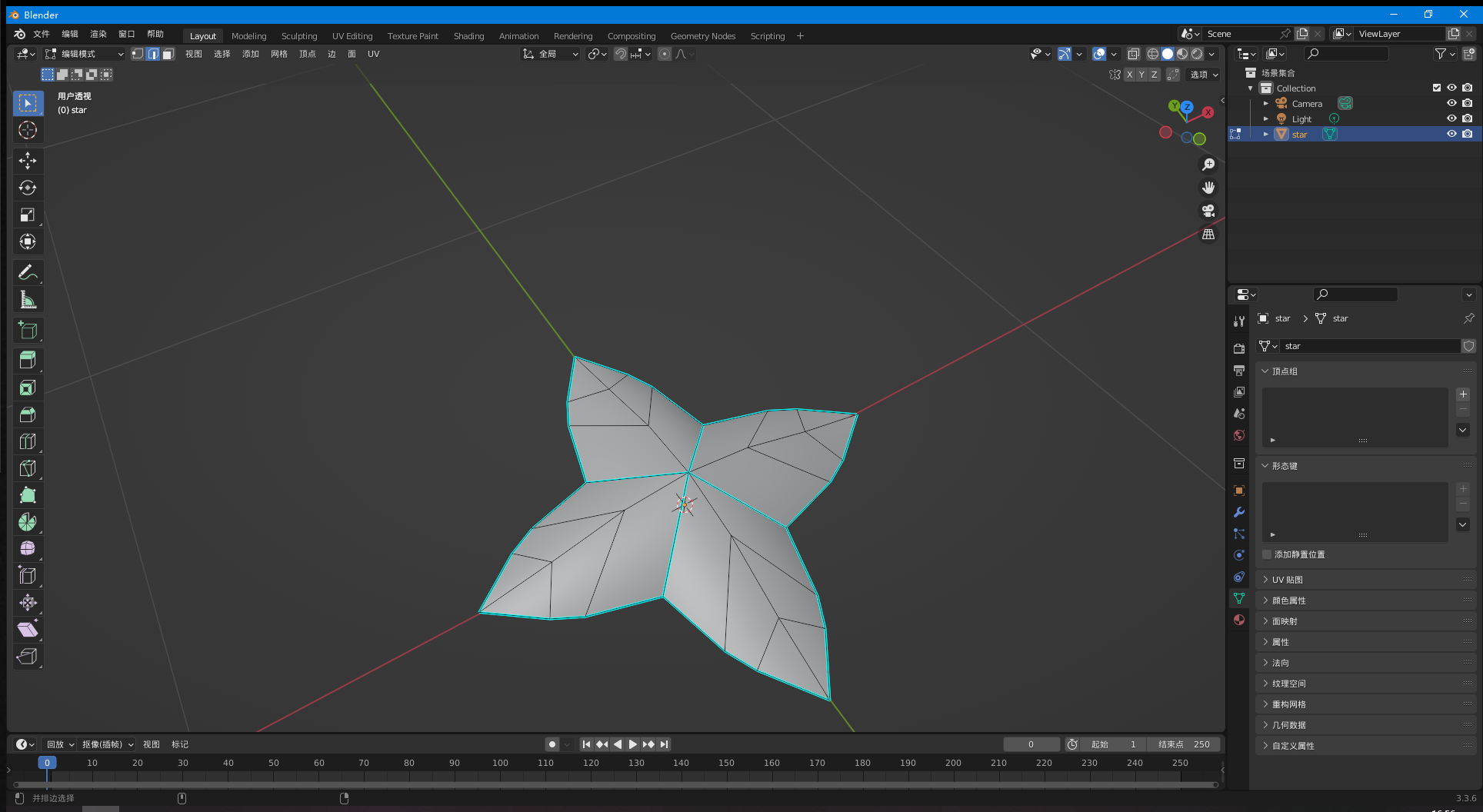Enable the Add Rest Position checkbox
Image resolution: width=1483 pixels, height=812 pixels.
tap(1267, 554)
